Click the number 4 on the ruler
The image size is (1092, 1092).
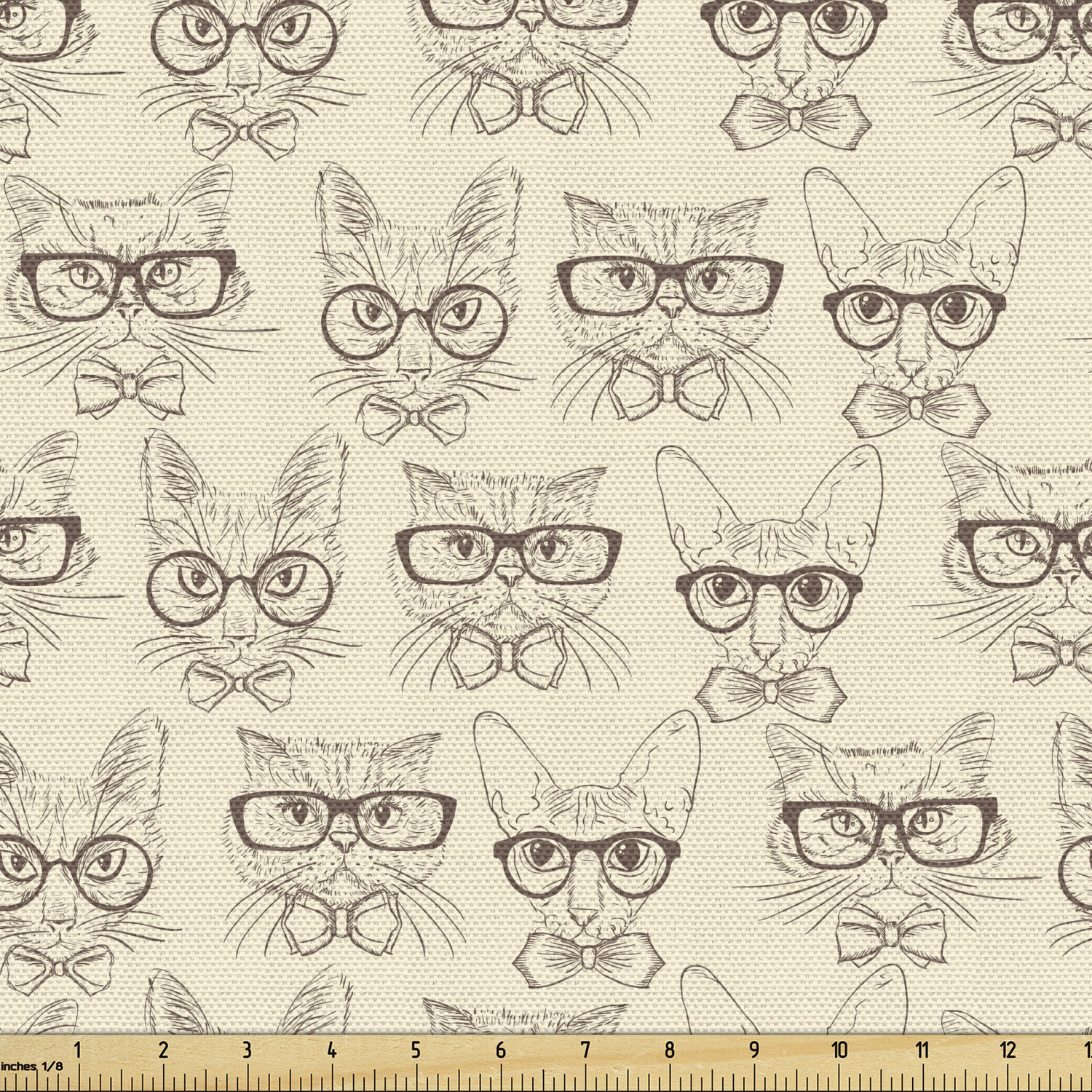pyautogui.click(x=332, y=1050)
